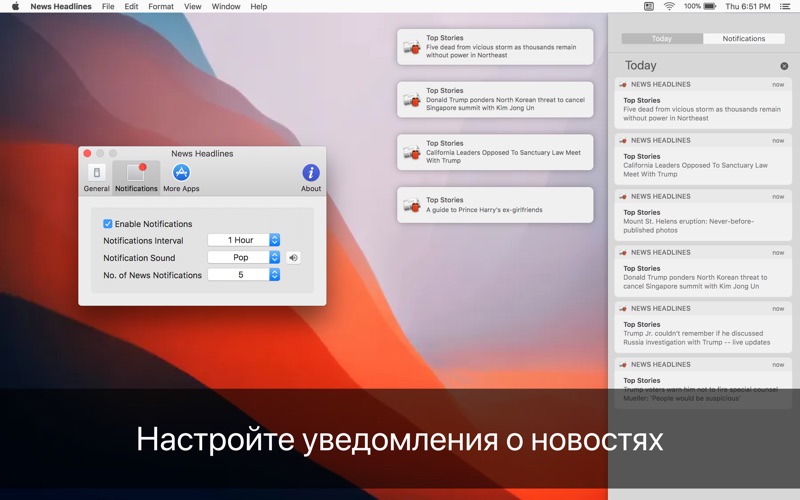The image size is (800, 500).
Task: Open the General preferences tab
Action: 96,178
